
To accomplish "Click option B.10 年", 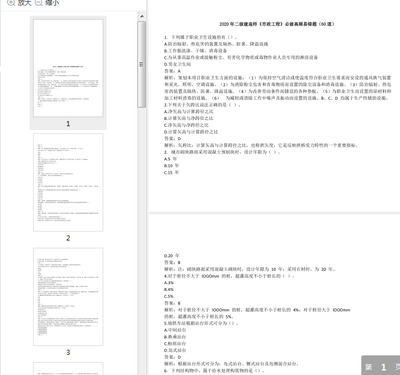I will [x=171, y=166].
